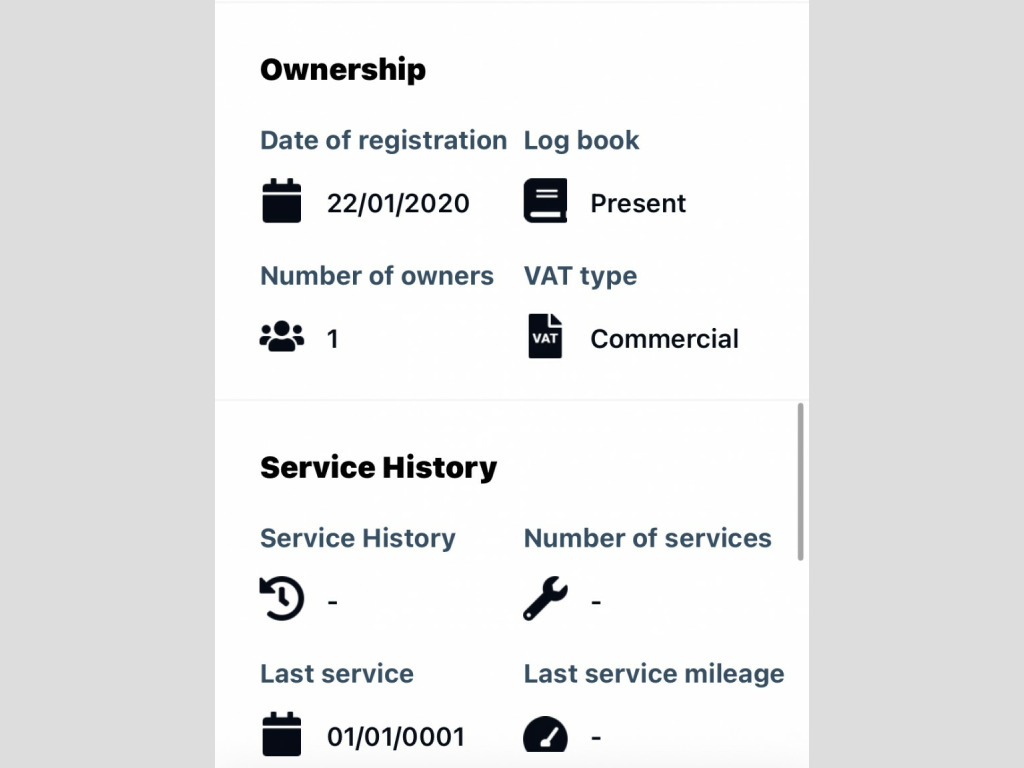Click the registration date 22/01/2020
Image resolution: width=1024 pixels, height=768 pixels.
398,203
